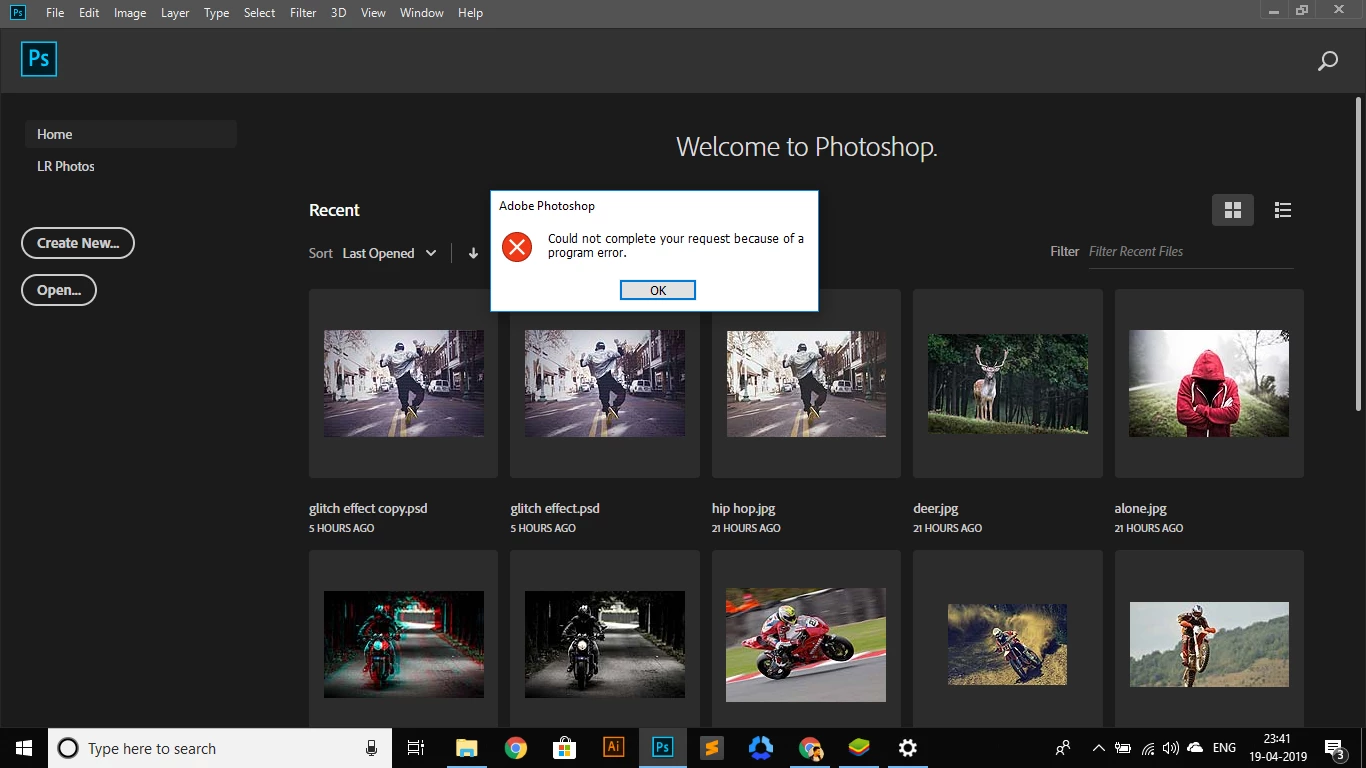Open the red racing bike thumbnail
This screenshot has height=768, width=1366.
[x=806, y=644]
